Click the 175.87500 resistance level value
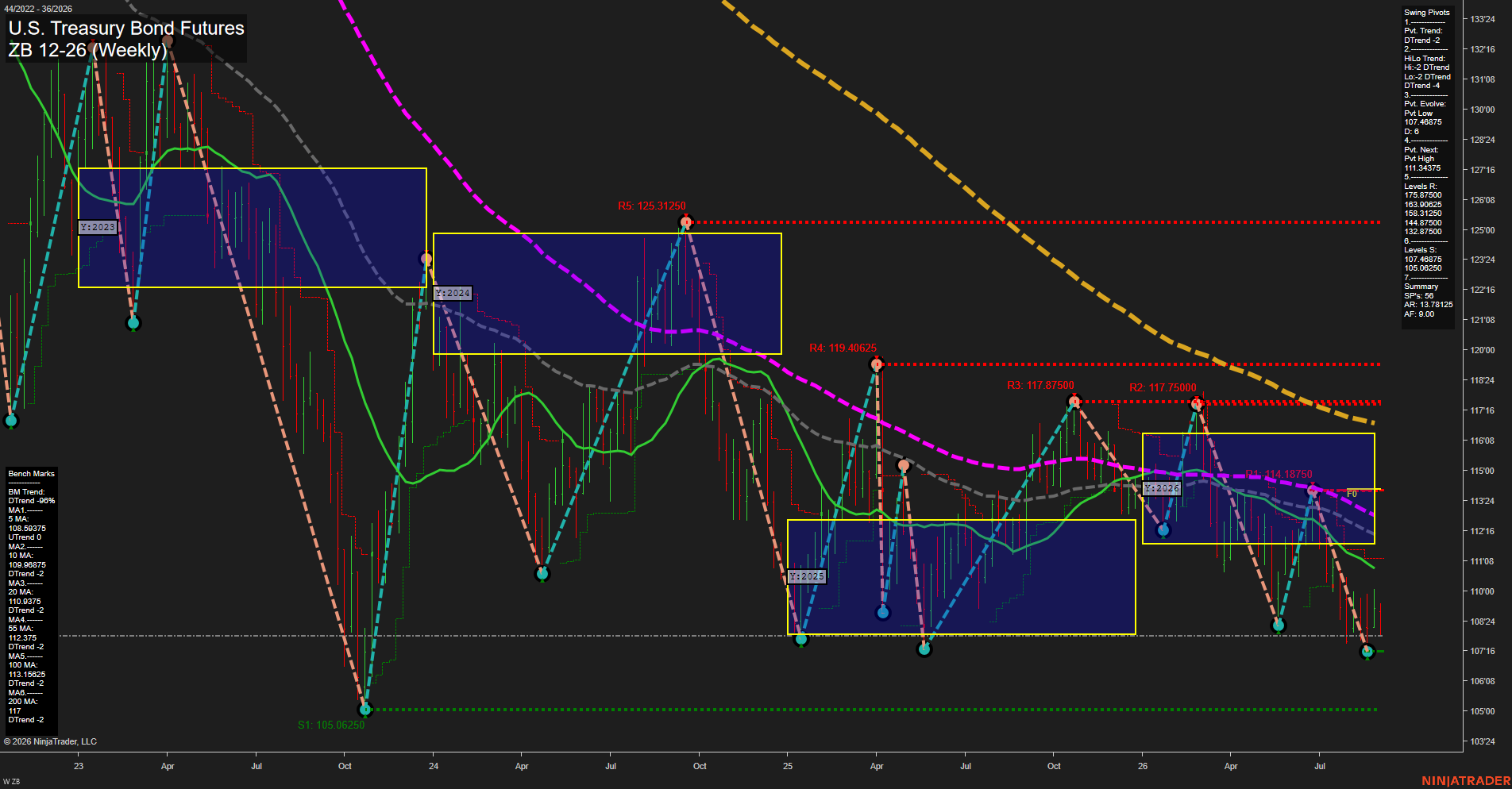 [1422, 195]
